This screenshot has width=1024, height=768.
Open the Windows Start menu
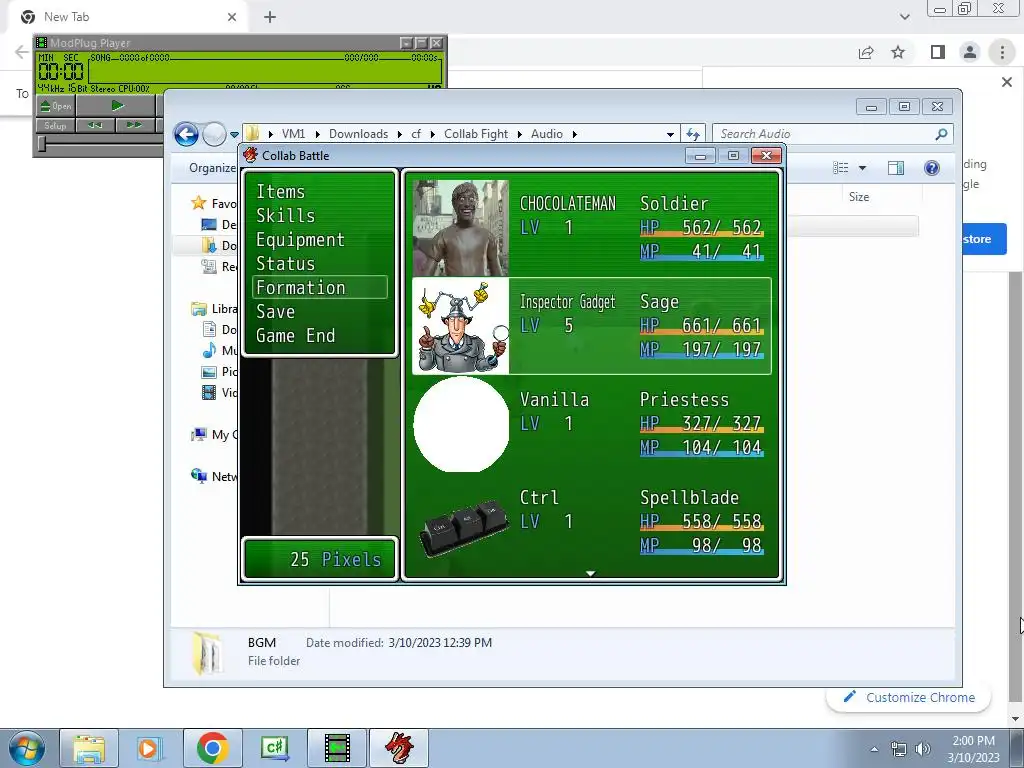click(27, 748)
